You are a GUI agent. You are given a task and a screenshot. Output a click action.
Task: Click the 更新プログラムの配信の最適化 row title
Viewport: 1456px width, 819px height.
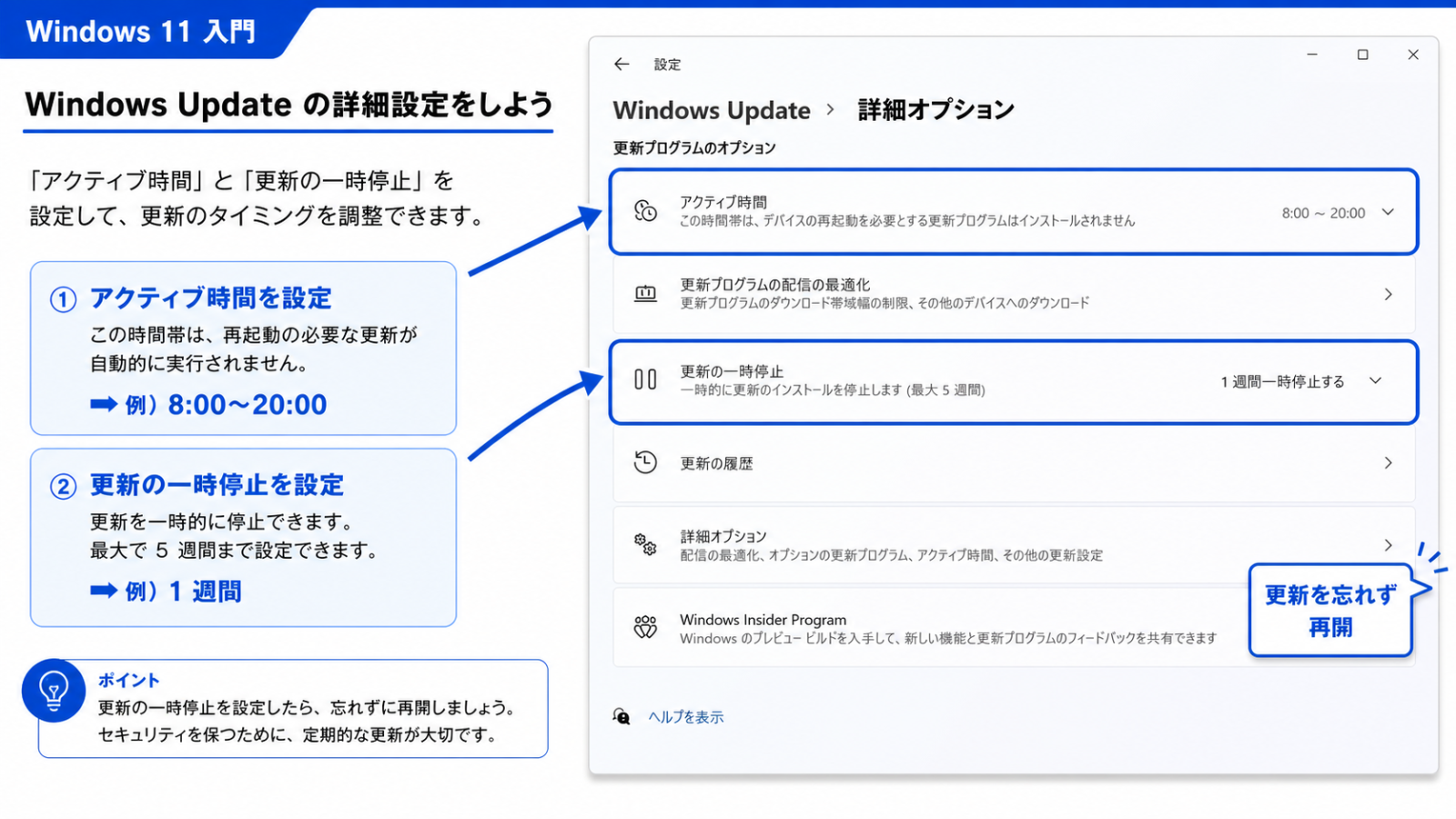click(775, 285)
